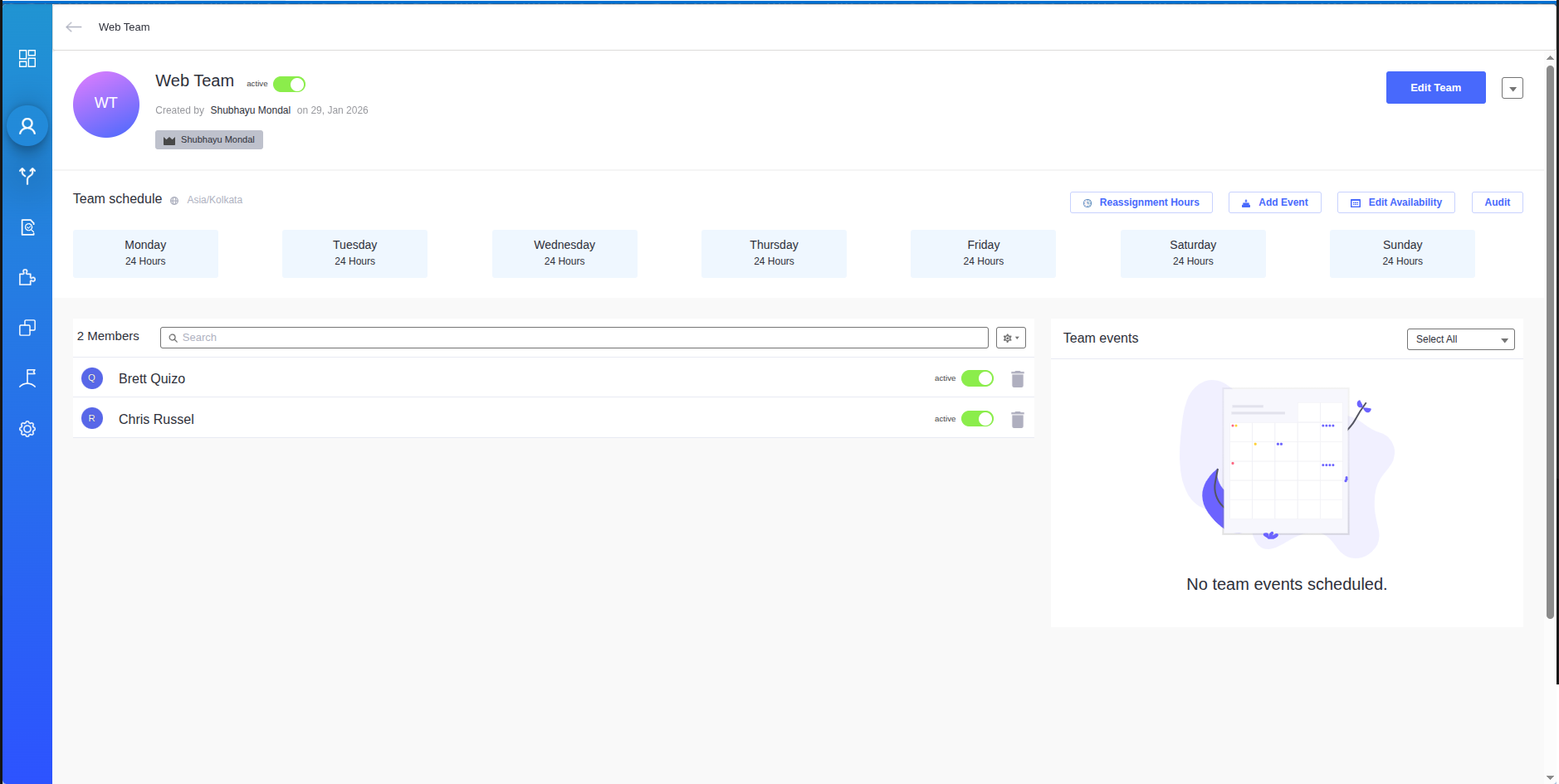Open the Select All events dropdown
The height and width of the screenshot is (784, 1559).
coord(1460,339)
